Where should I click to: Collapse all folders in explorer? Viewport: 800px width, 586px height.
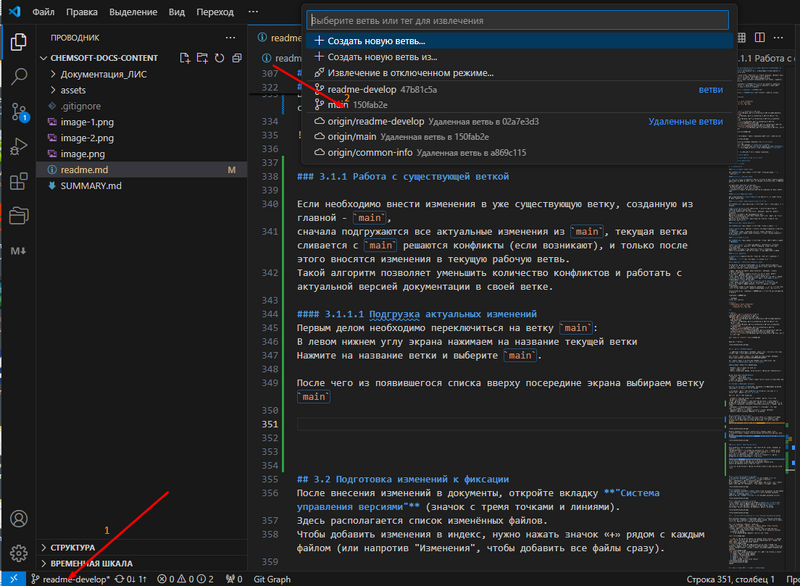(x=237, y=58)
